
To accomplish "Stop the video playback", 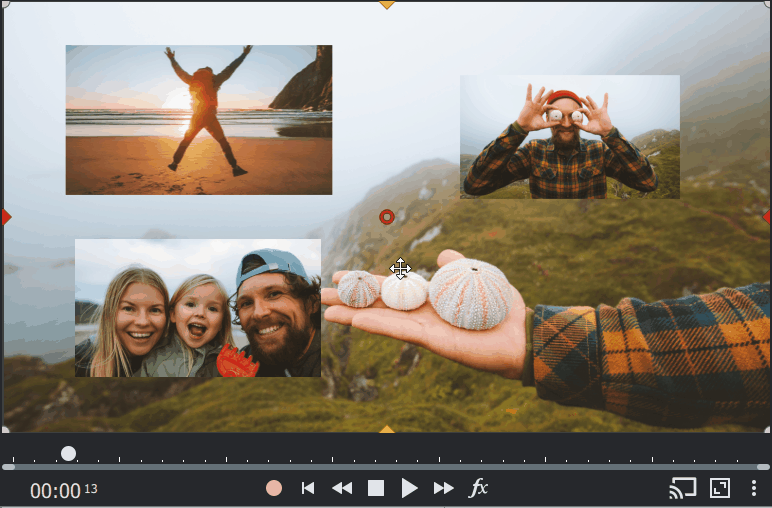I will point(376,488).
